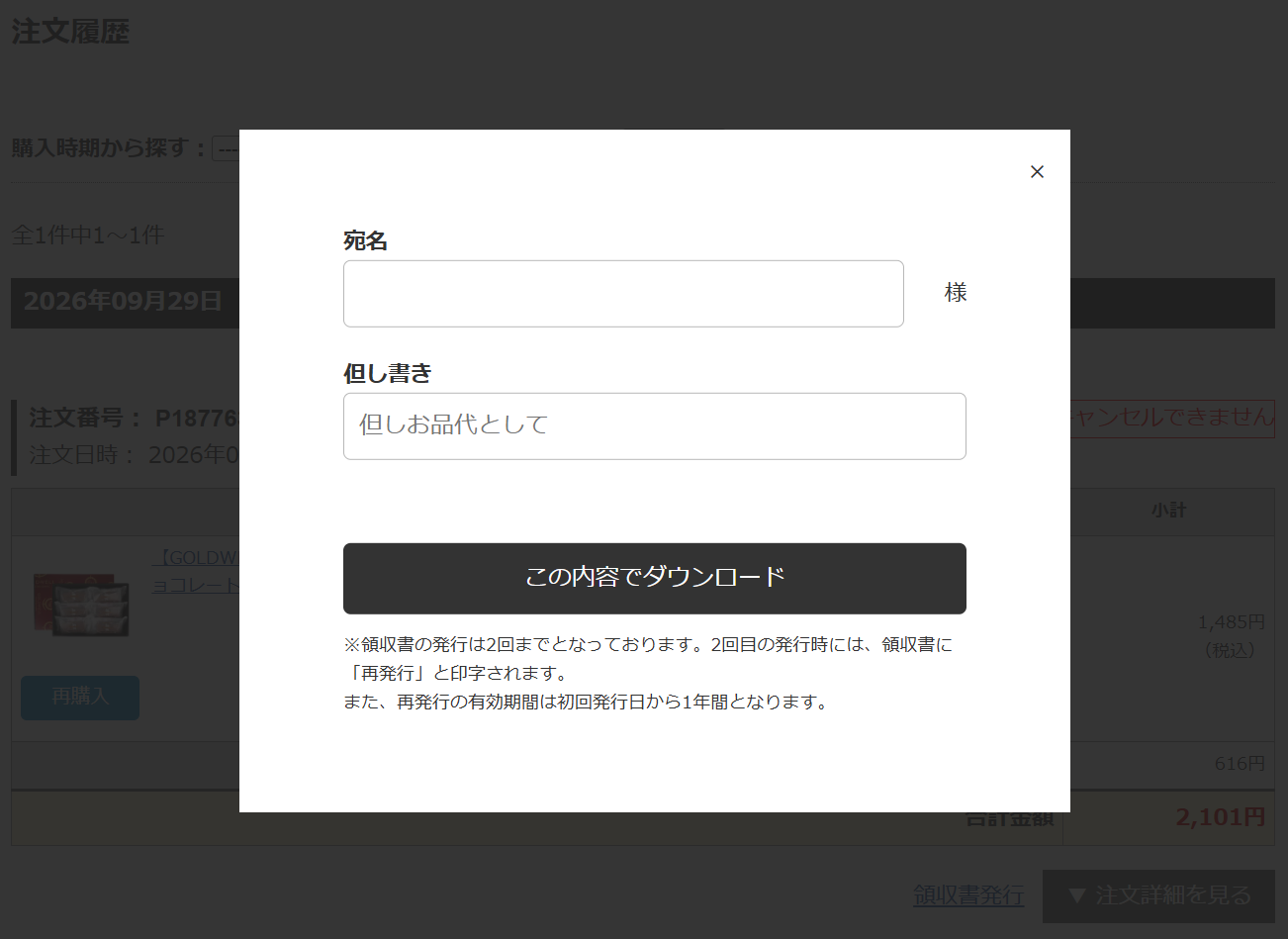The image size is (1288, 939).
Task: Click the 注文番号 order number text
Action: tap(134, 418)
